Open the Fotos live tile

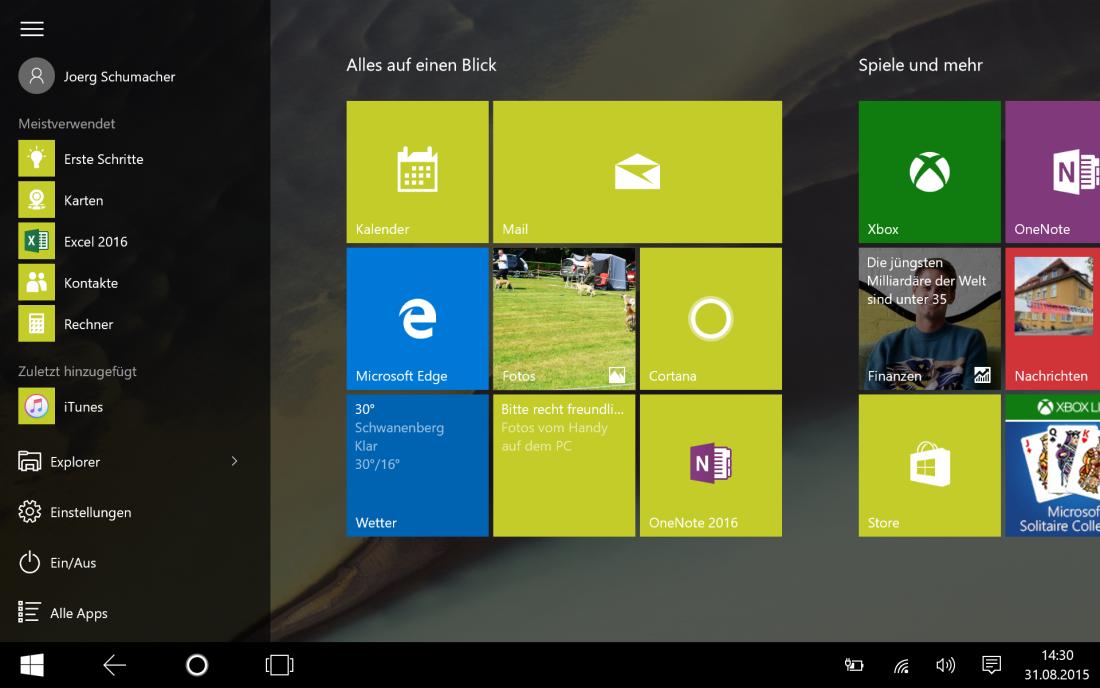tap(564, 319)
